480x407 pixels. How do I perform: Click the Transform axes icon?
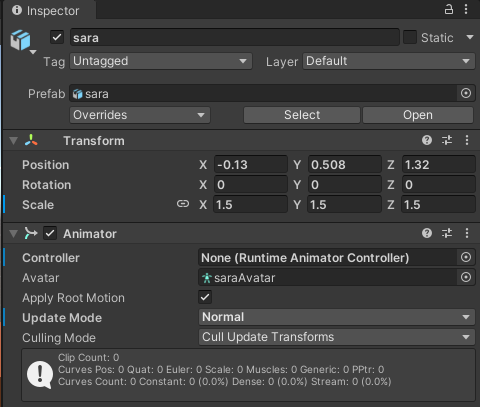(x=31, y=140)
